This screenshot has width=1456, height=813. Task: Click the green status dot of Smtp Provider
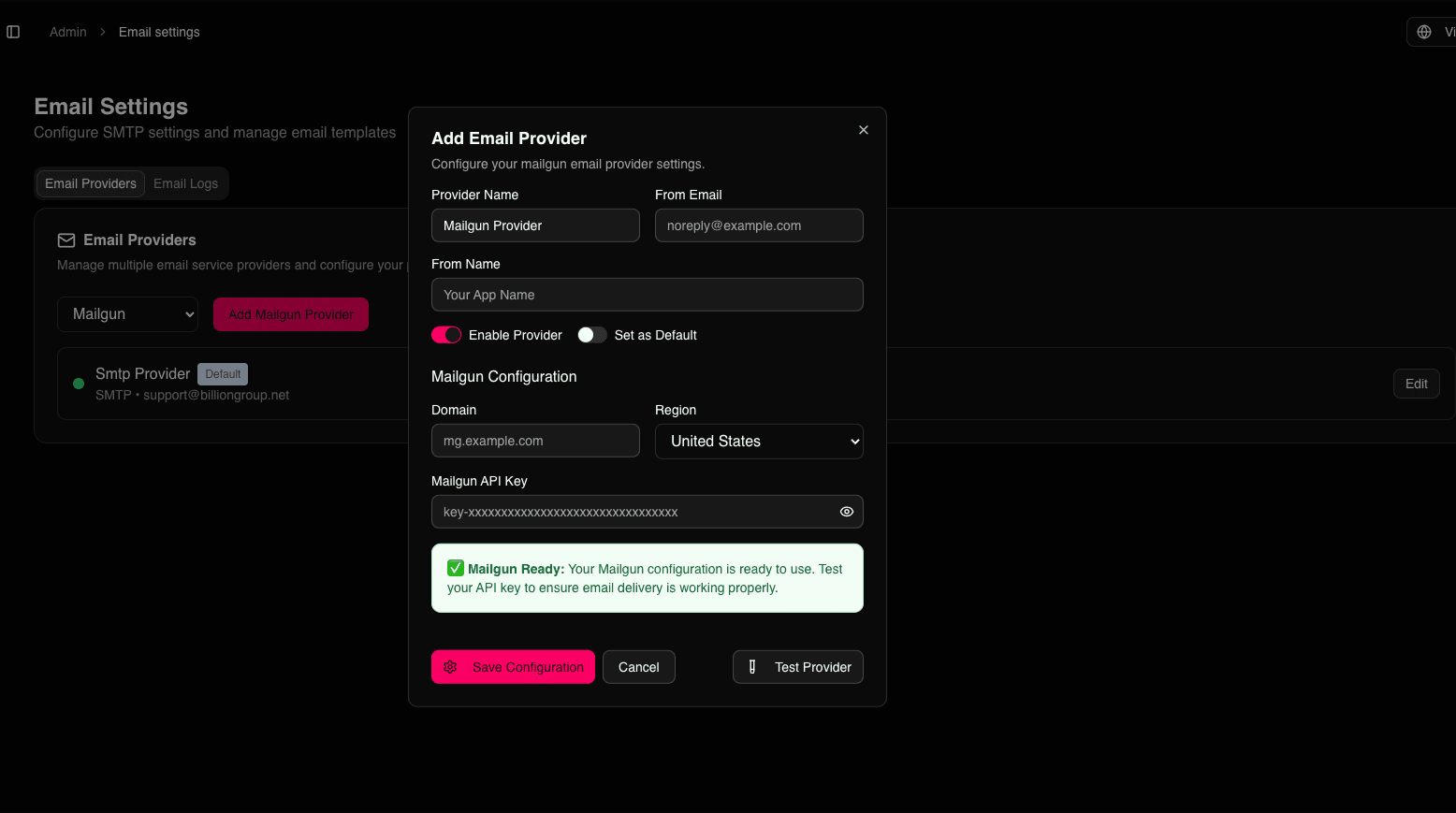(79, 384)
